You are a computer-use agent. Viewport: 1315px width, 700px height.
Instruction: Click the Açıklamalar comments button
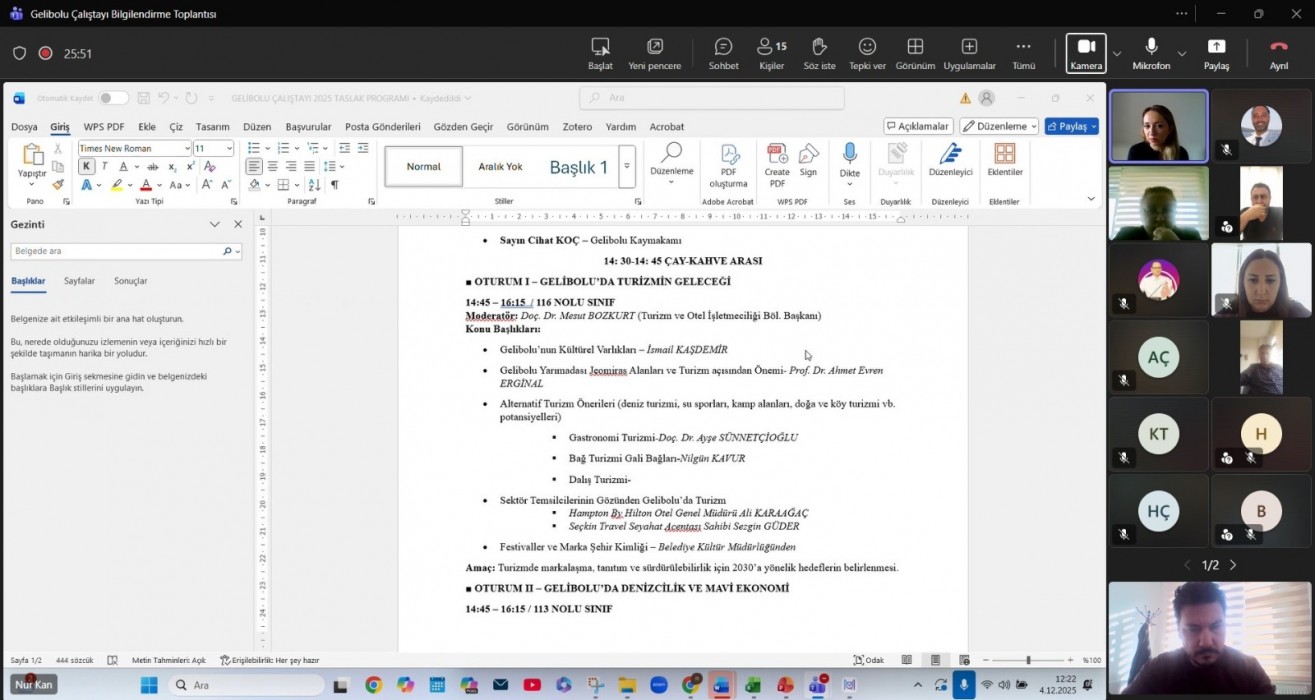pos(918,127)
